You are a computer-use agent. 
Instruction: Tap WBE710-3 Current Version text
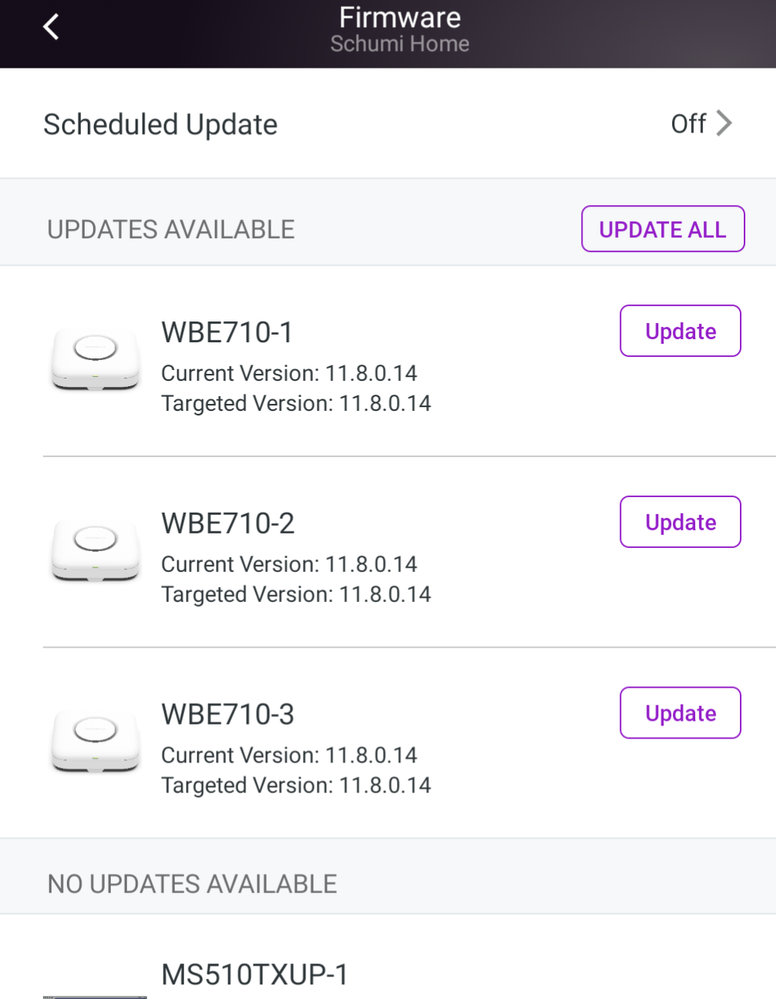point(289,755)
